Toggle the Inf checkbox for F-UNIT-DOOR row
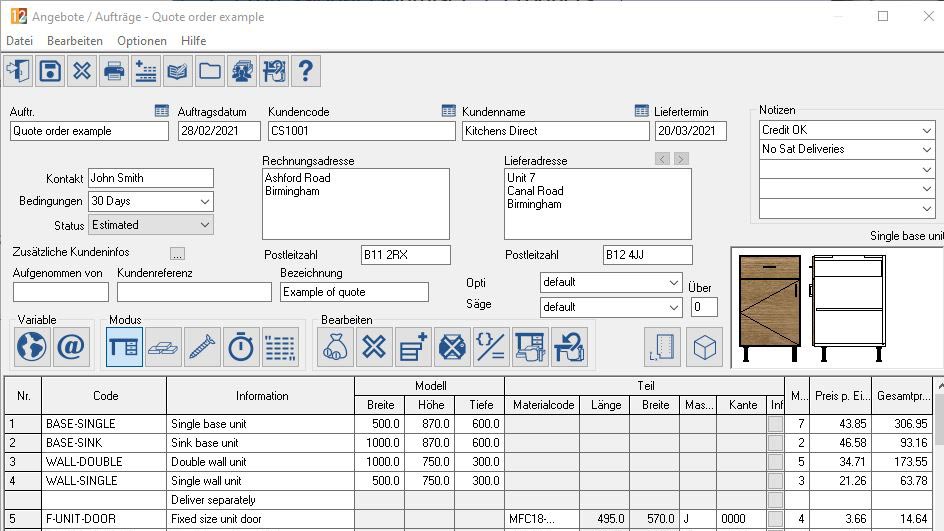Viewport: 944px width, 531px height. [776, 519]
